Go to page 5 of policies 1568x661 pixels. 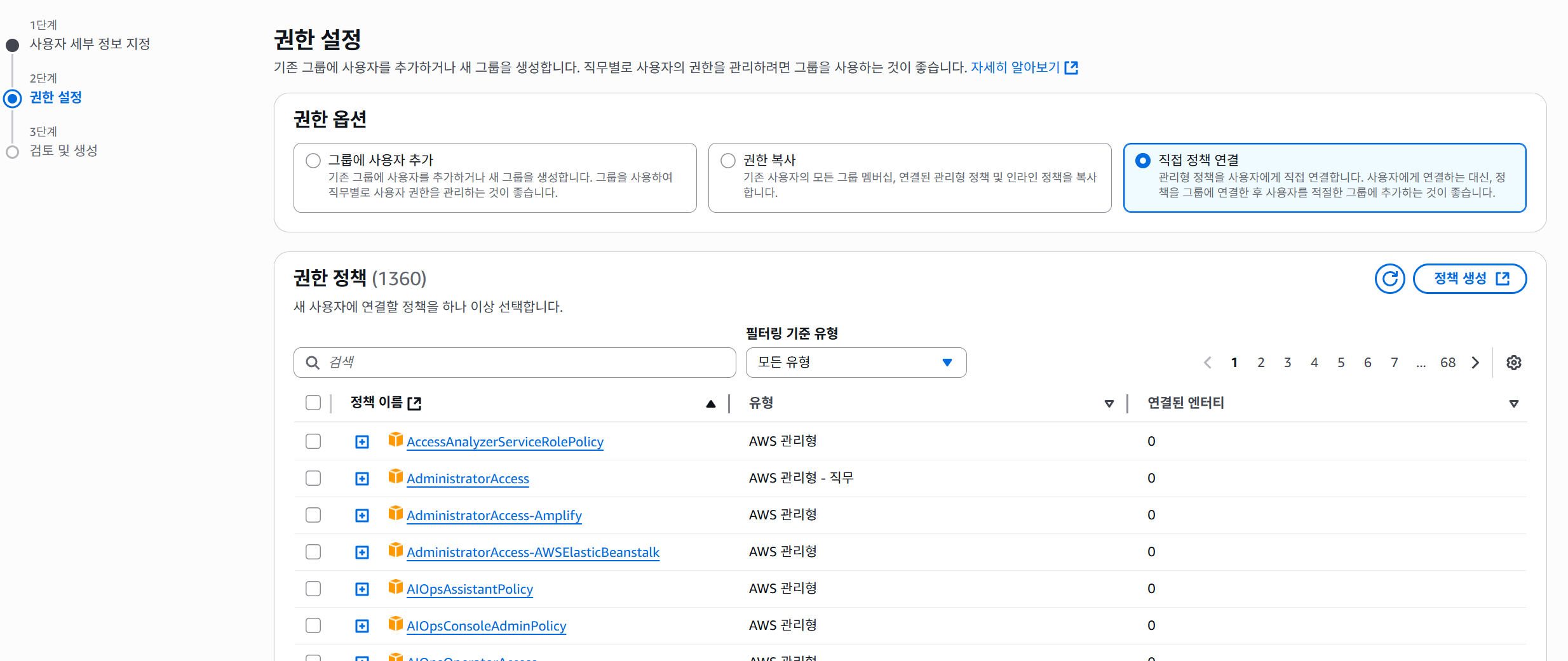coord(1341,363)
